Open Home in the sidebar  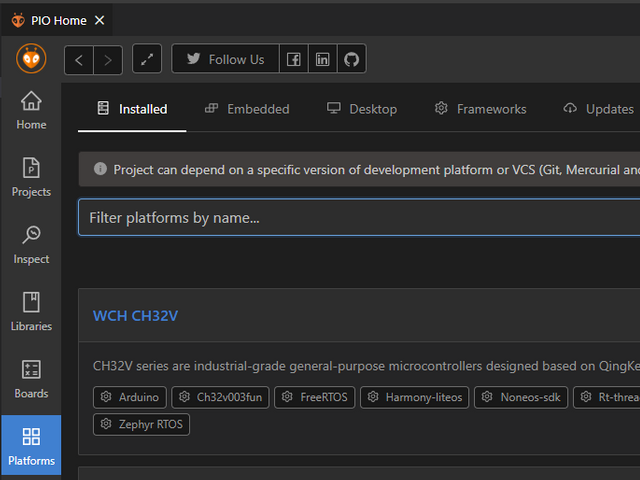coord(31,110)
